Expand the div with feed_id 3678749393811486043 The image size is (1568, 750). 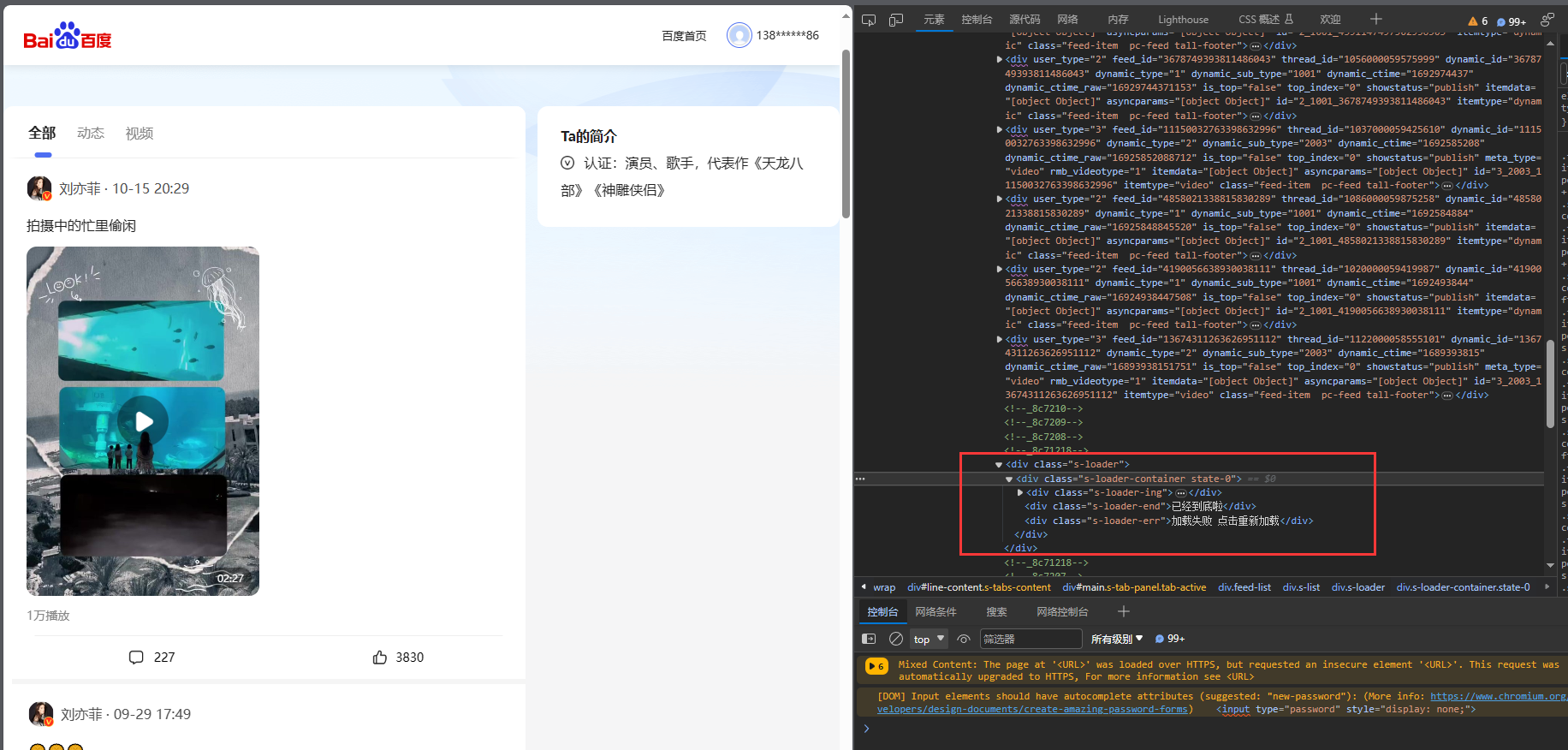click(x=1000, y=60)
